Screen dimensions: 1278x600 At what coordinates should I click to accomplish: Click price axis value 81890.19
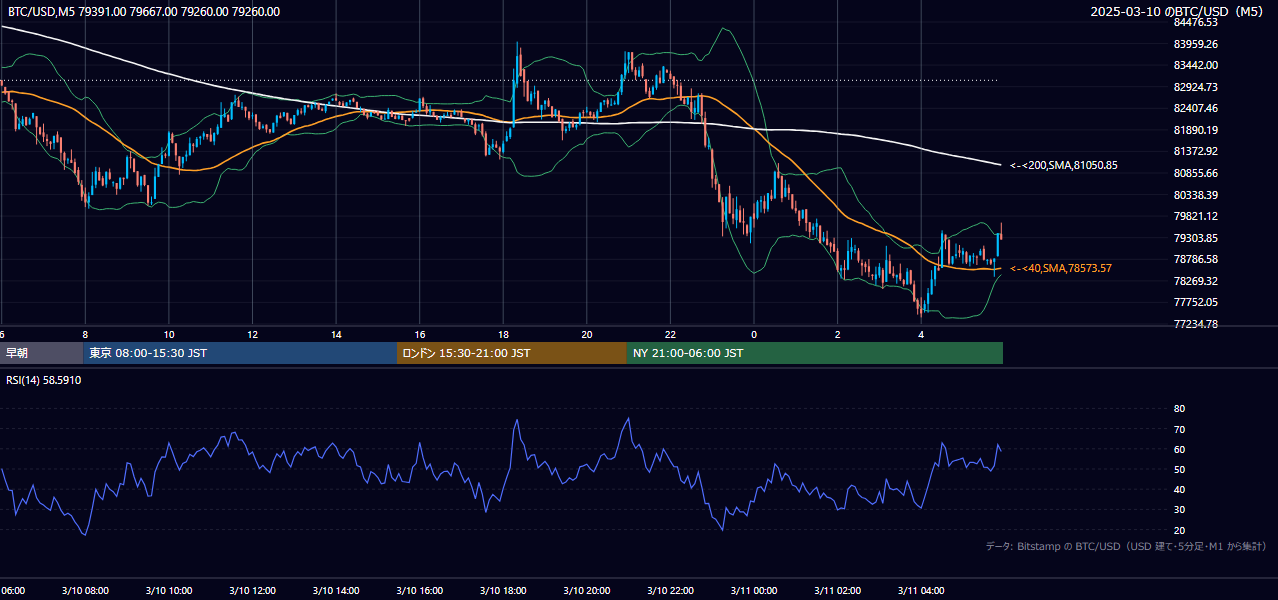tap(1196, 130)
